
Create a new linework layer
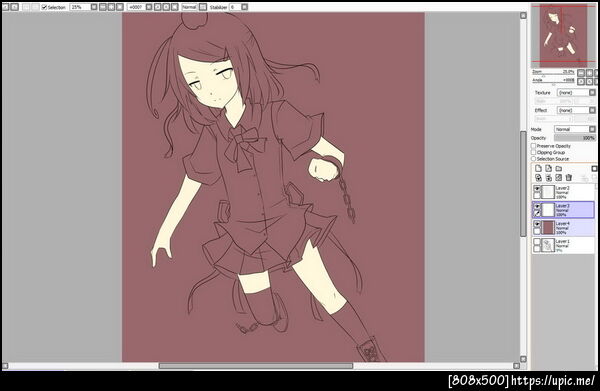[x=548, y=168]
